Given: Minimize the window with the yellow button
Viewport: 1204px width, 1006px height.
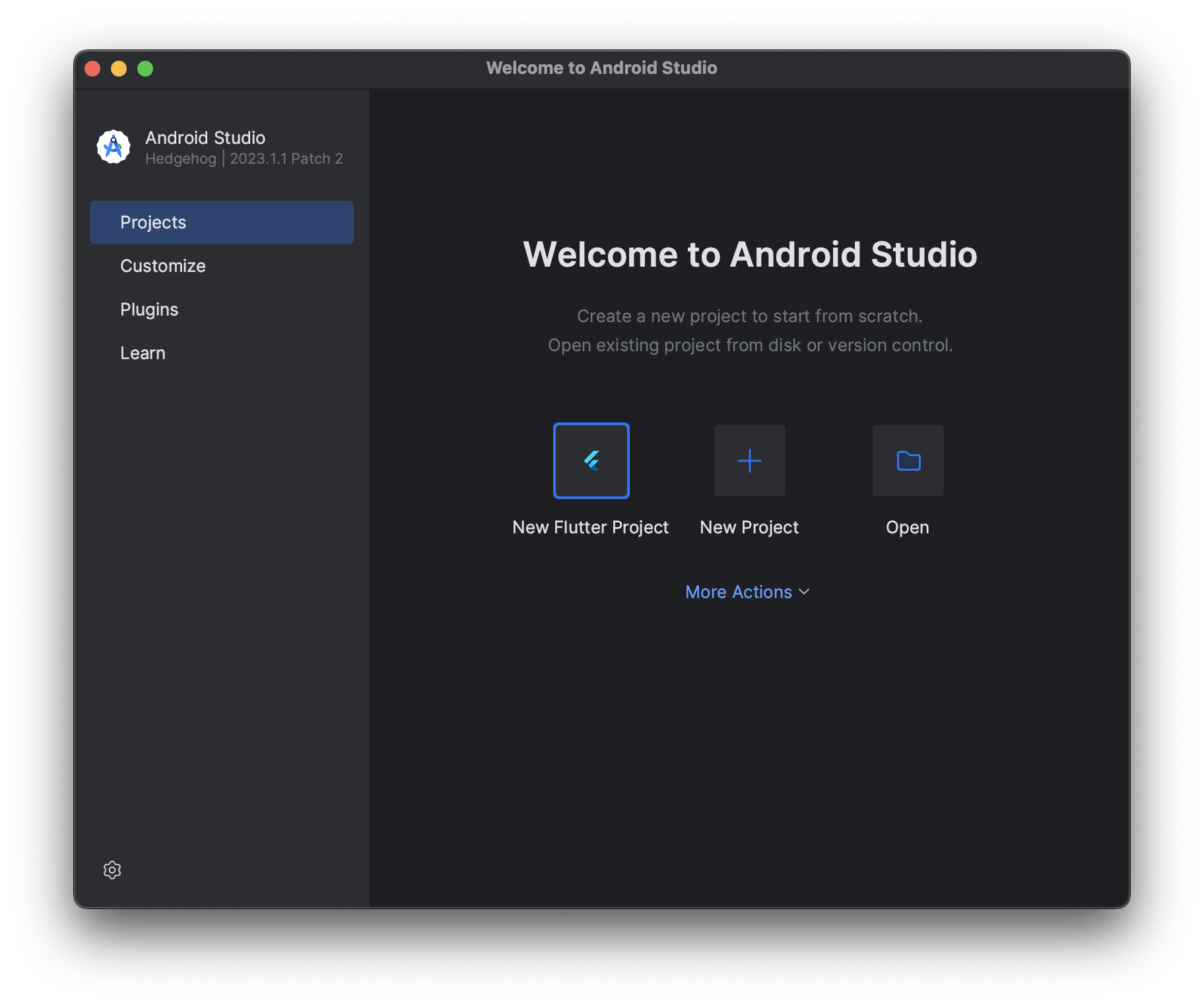Looking at the screenshot, I should [119, 69].
